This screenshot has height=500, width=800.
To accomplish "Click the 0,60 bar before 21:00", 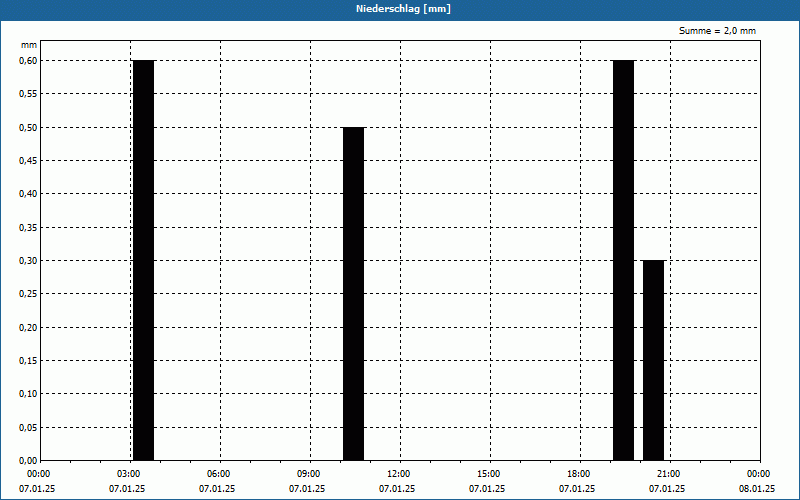I will (623, 260).
